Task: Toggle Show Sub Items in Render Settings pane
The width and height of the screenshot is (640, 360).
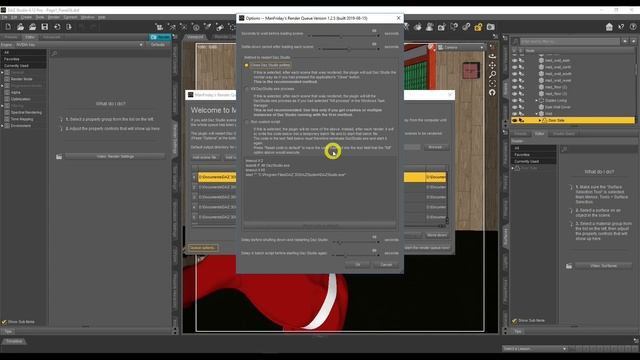Action: pos(4,322)
